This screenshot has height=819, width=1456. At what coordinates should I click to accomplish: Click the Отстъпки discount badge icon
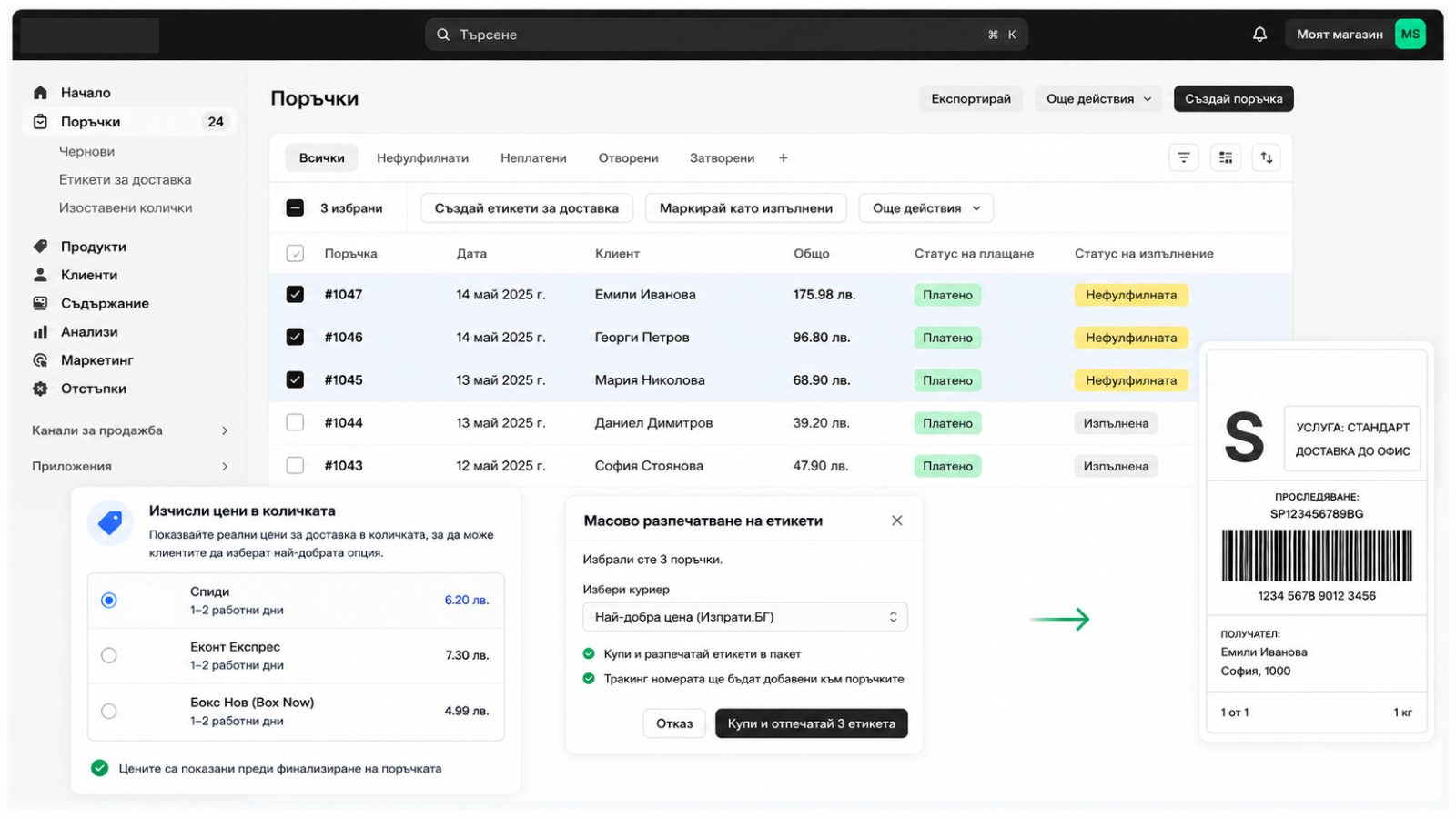[x=40, y=389]
